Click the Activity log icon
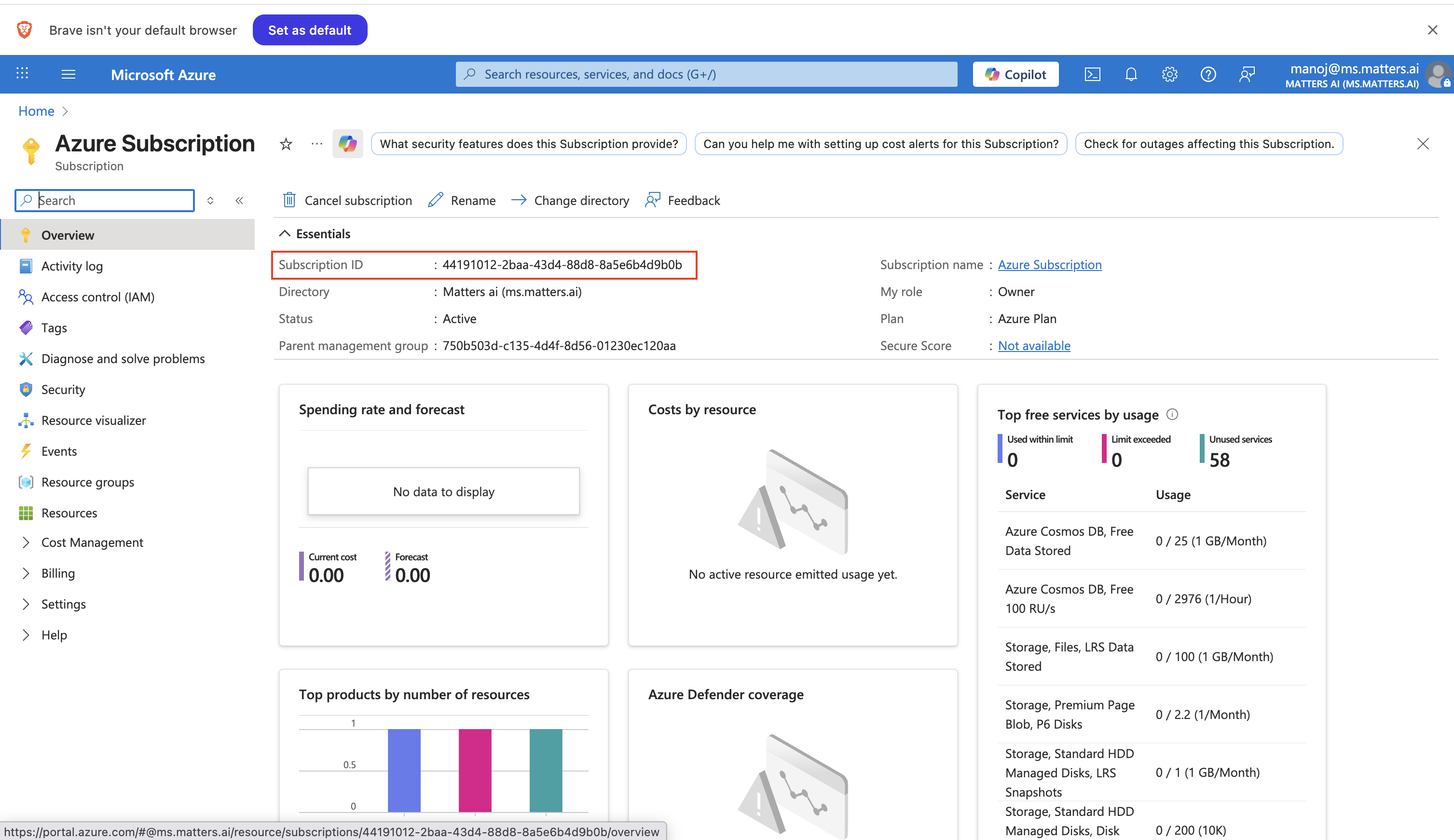 point(26,266)
